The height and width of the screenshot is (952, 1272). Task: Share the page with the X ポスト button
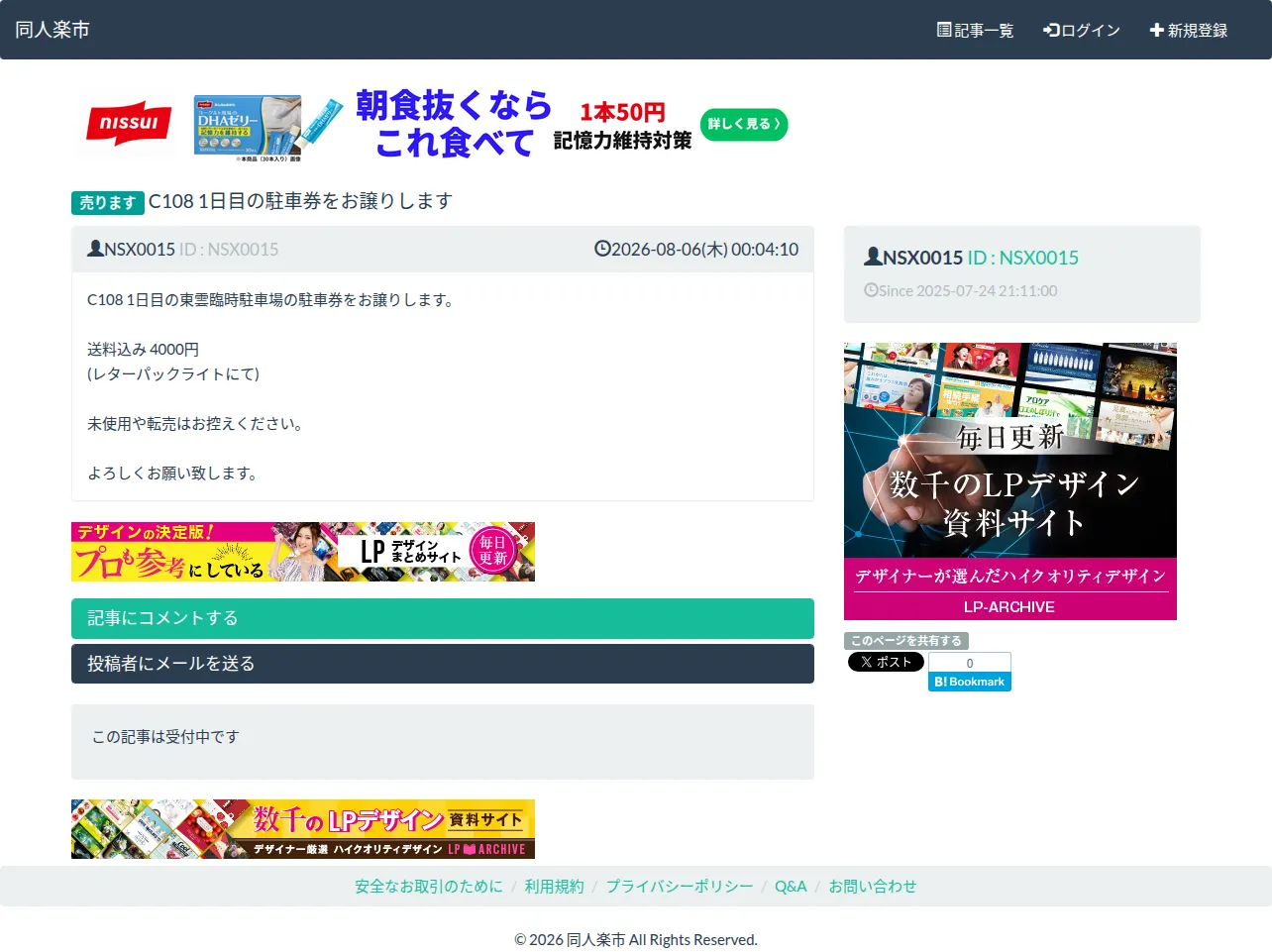(886, 662)
